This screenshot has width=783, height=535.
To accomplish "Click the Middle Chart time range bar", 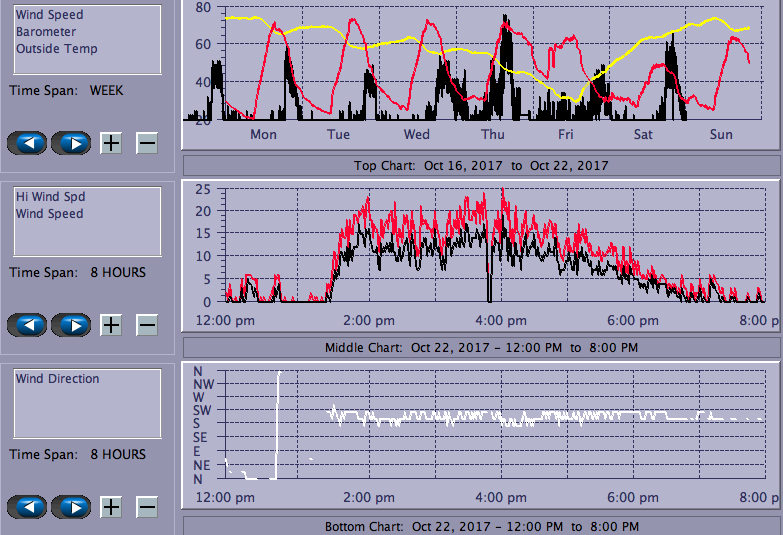I will (x=481, y=347).
